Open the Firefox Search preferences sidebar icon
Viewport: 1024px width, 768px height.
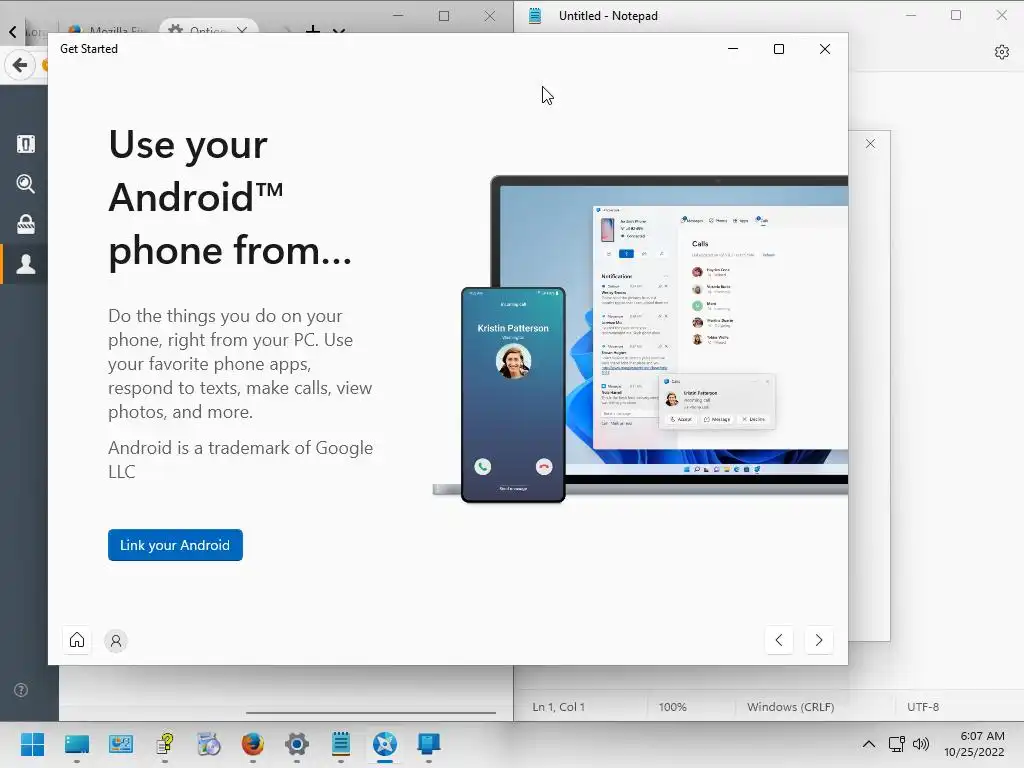pos(25,184)
